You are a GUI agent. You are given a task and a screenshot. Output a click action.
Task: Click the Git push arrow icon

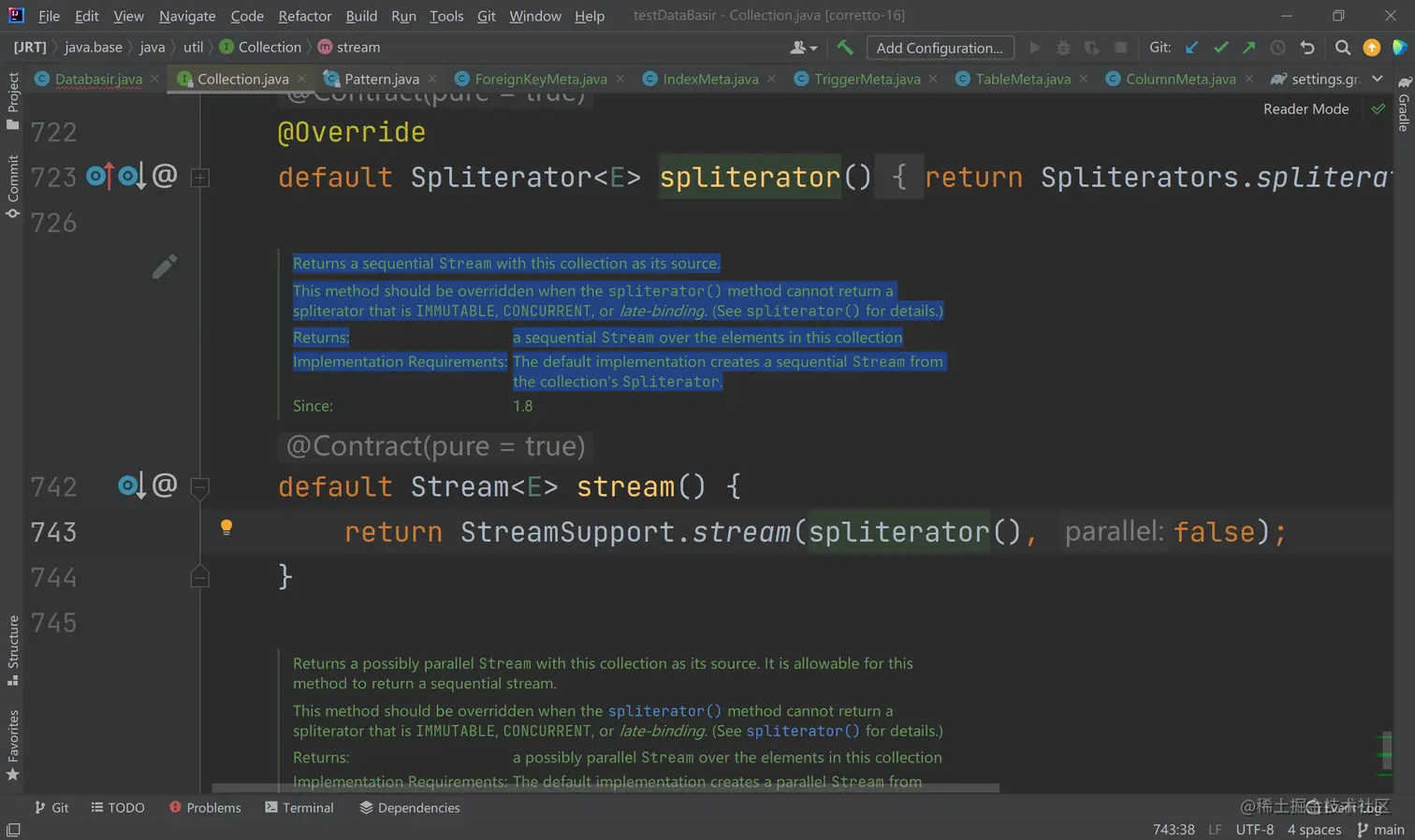[1248, 48]
